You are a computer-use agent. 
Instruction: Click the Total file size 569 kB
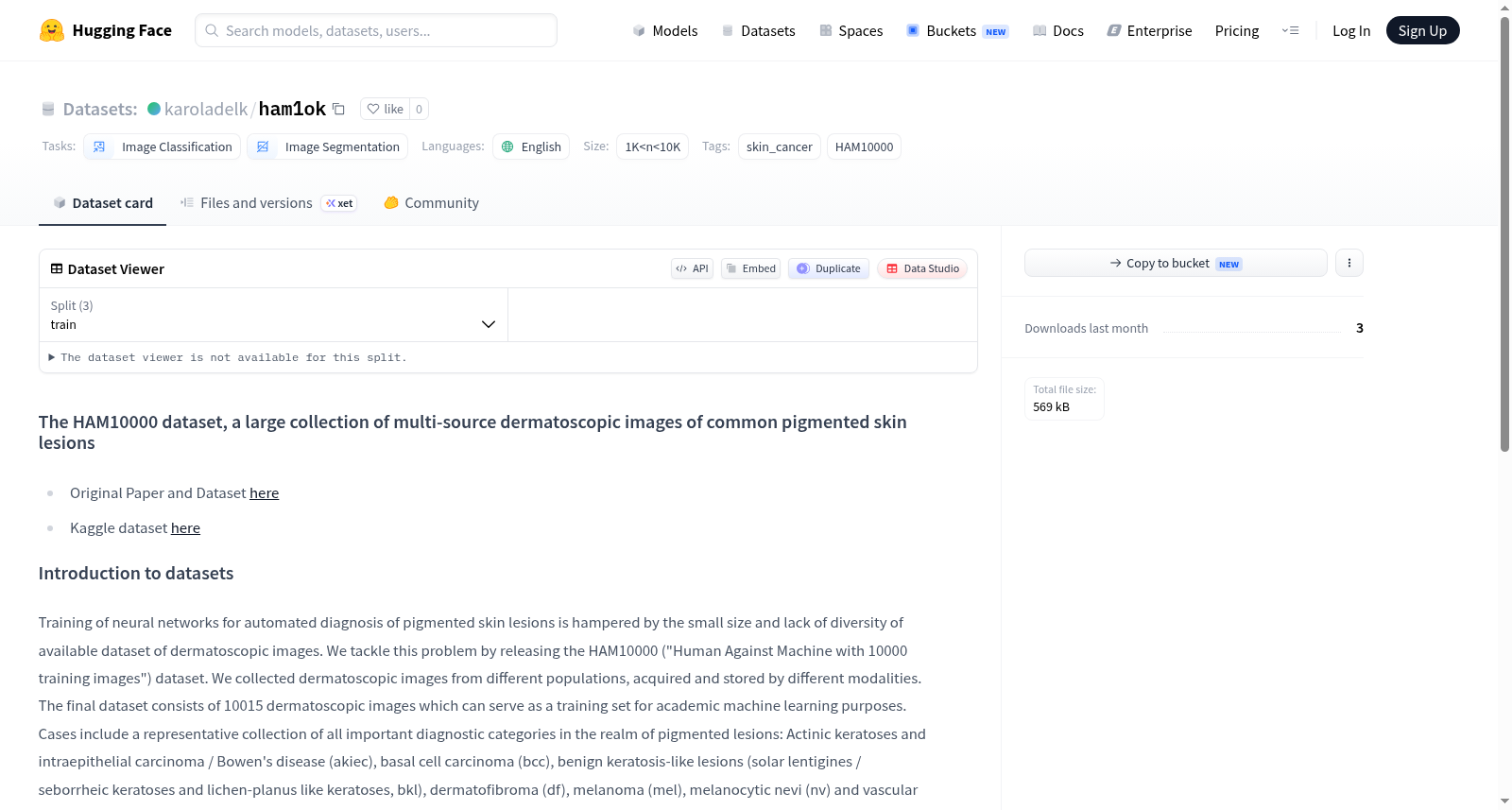1064,399
